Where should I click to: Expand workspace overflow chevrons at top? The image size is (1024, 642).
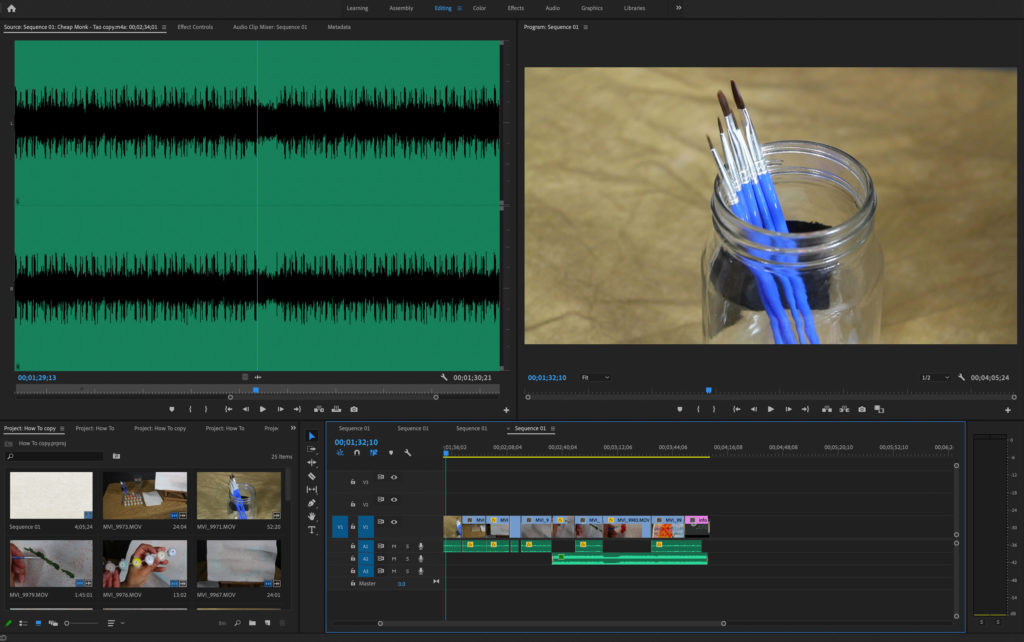coord(679,8)
